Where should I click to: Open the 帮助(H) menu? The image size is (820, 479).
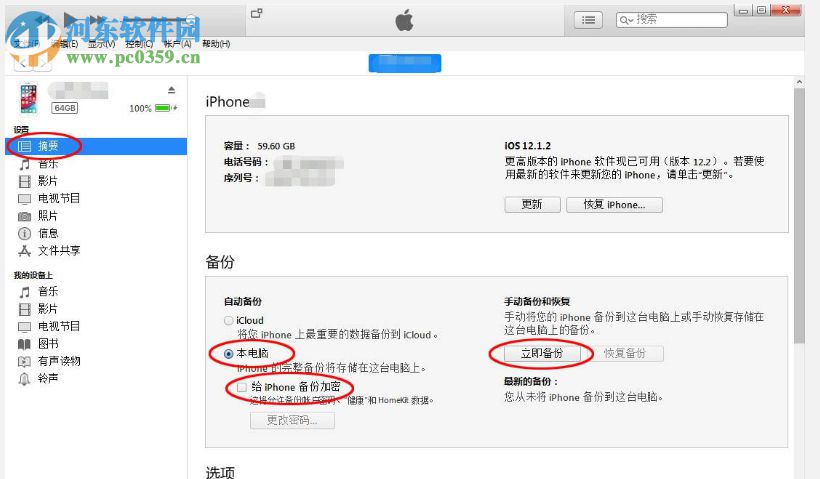(x=215, y=44)
